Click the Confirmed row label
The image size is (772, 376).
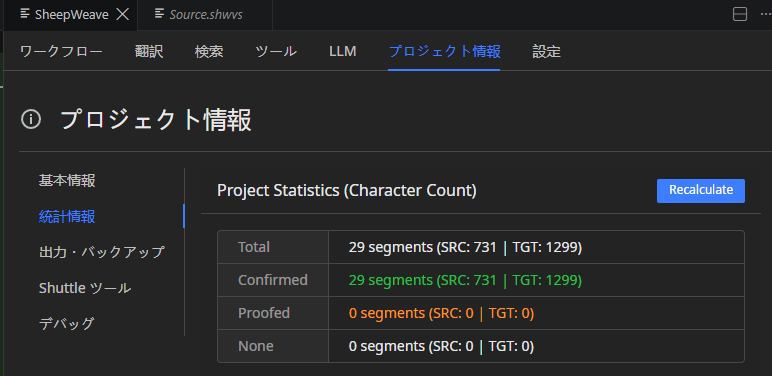(273, 280)
